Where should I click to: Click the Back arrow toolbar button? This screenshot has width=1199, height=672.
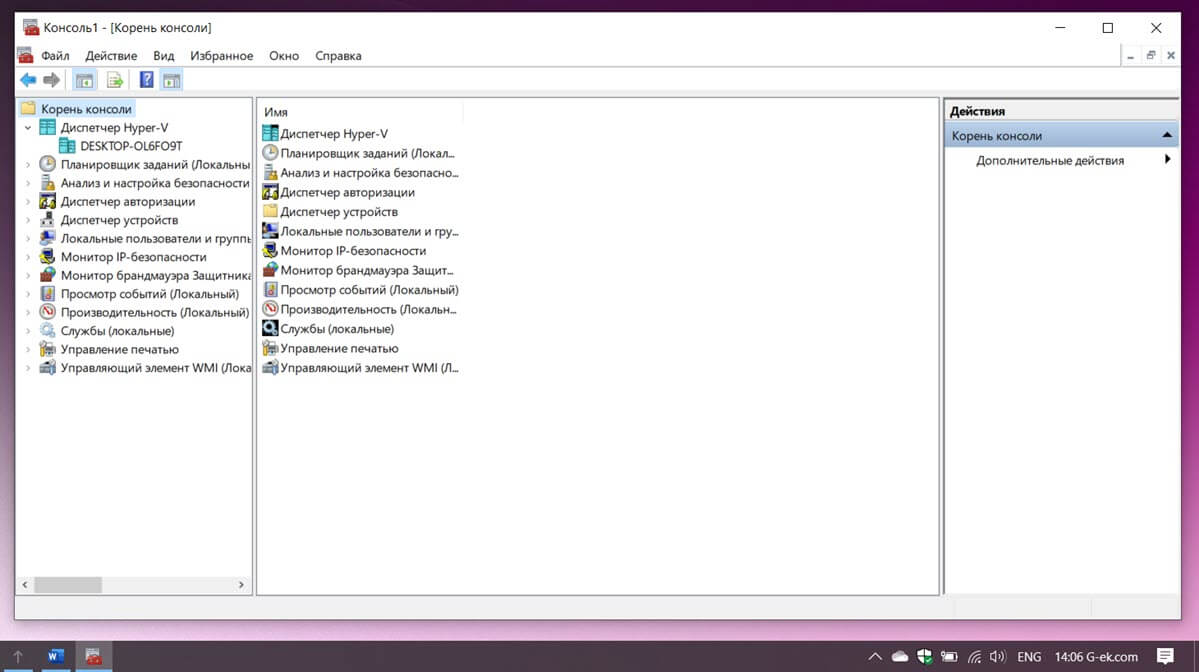(x=28, y=80)
